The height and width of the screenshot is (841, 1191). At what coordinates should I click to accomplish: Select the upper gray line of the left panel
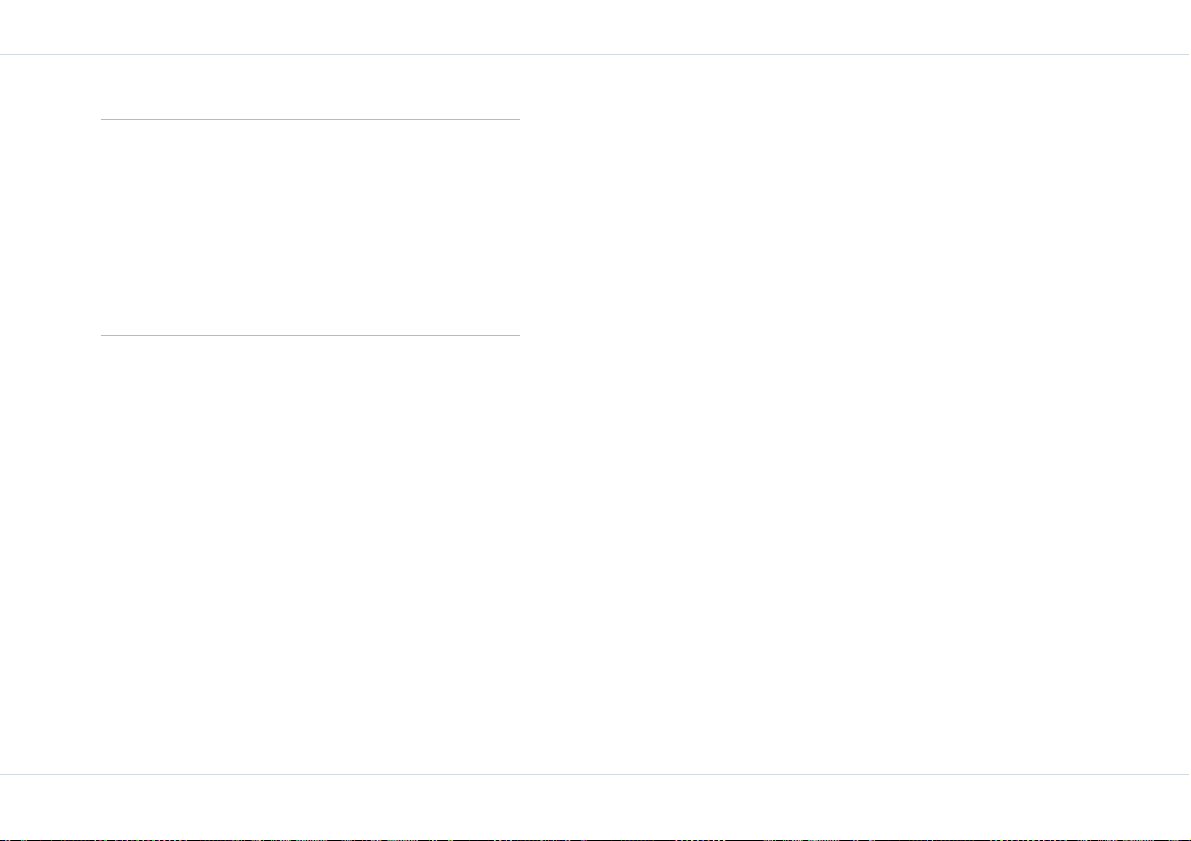[310, 119]
